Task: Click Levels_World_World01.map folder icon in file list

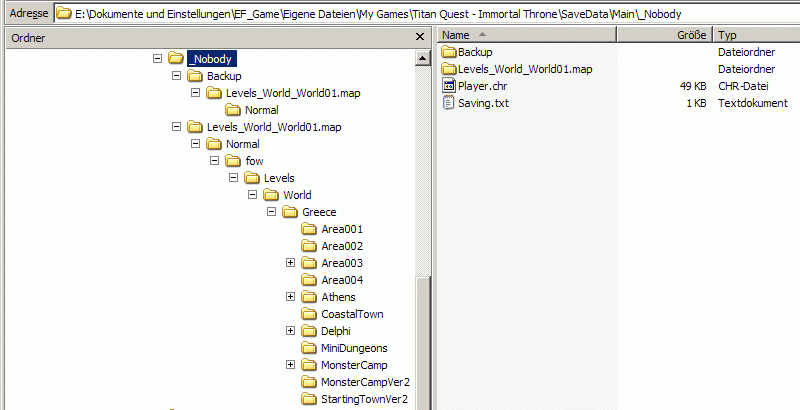Action: click(449, 69)
